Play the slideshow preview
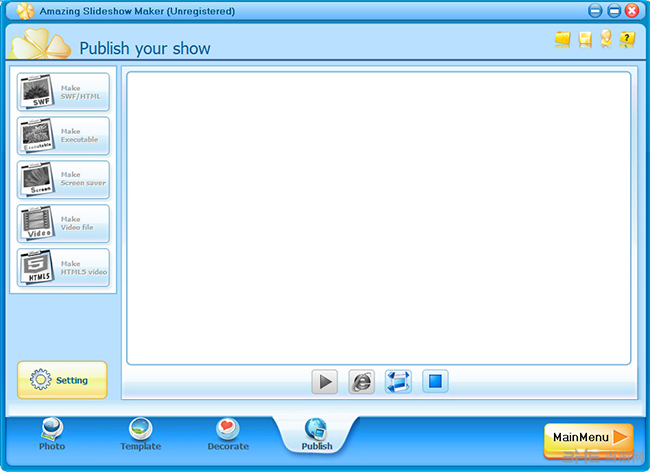650x472 pixels. pyautogui.click(x=325, y=382)
